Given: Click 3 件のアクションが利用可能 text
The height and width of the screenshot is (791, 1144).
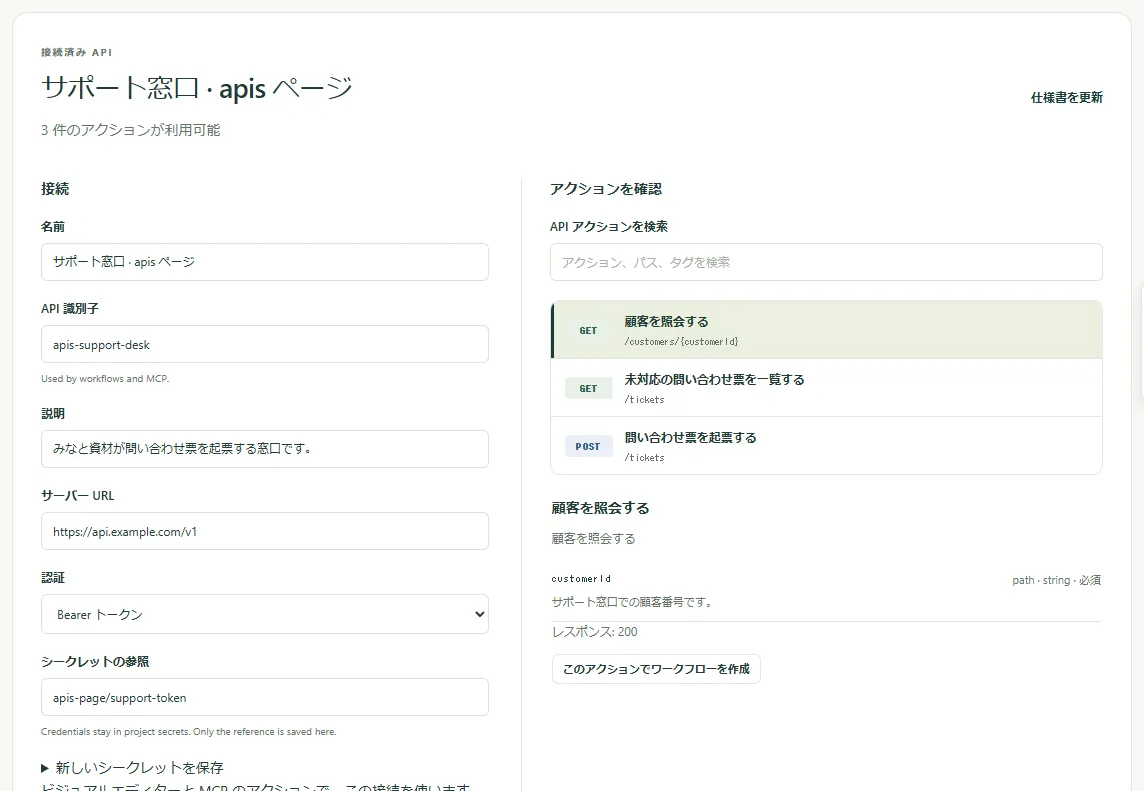Looking at the screenshot, I should pyautogui.click(x=131, y=130).
